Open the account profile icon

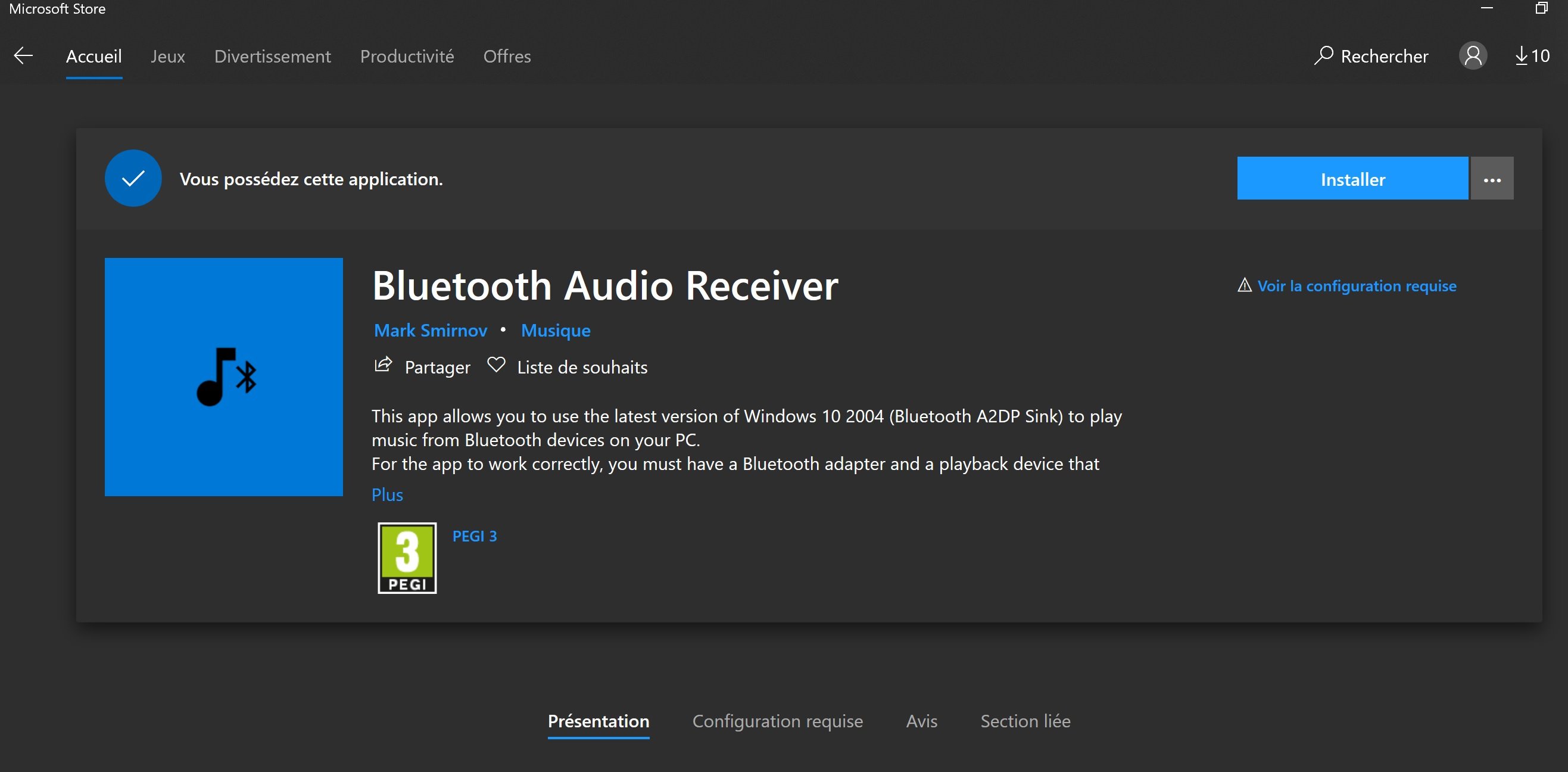[x=1473, y=55]
